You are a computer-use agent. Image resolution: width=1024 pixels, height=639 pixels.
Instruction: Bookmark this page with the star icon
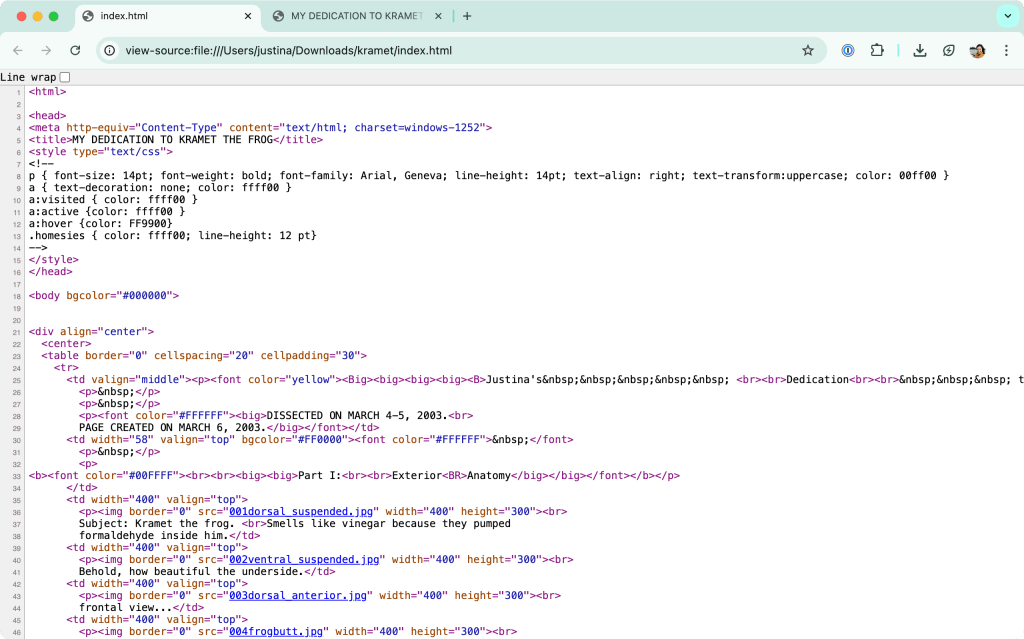click(807, 50)
